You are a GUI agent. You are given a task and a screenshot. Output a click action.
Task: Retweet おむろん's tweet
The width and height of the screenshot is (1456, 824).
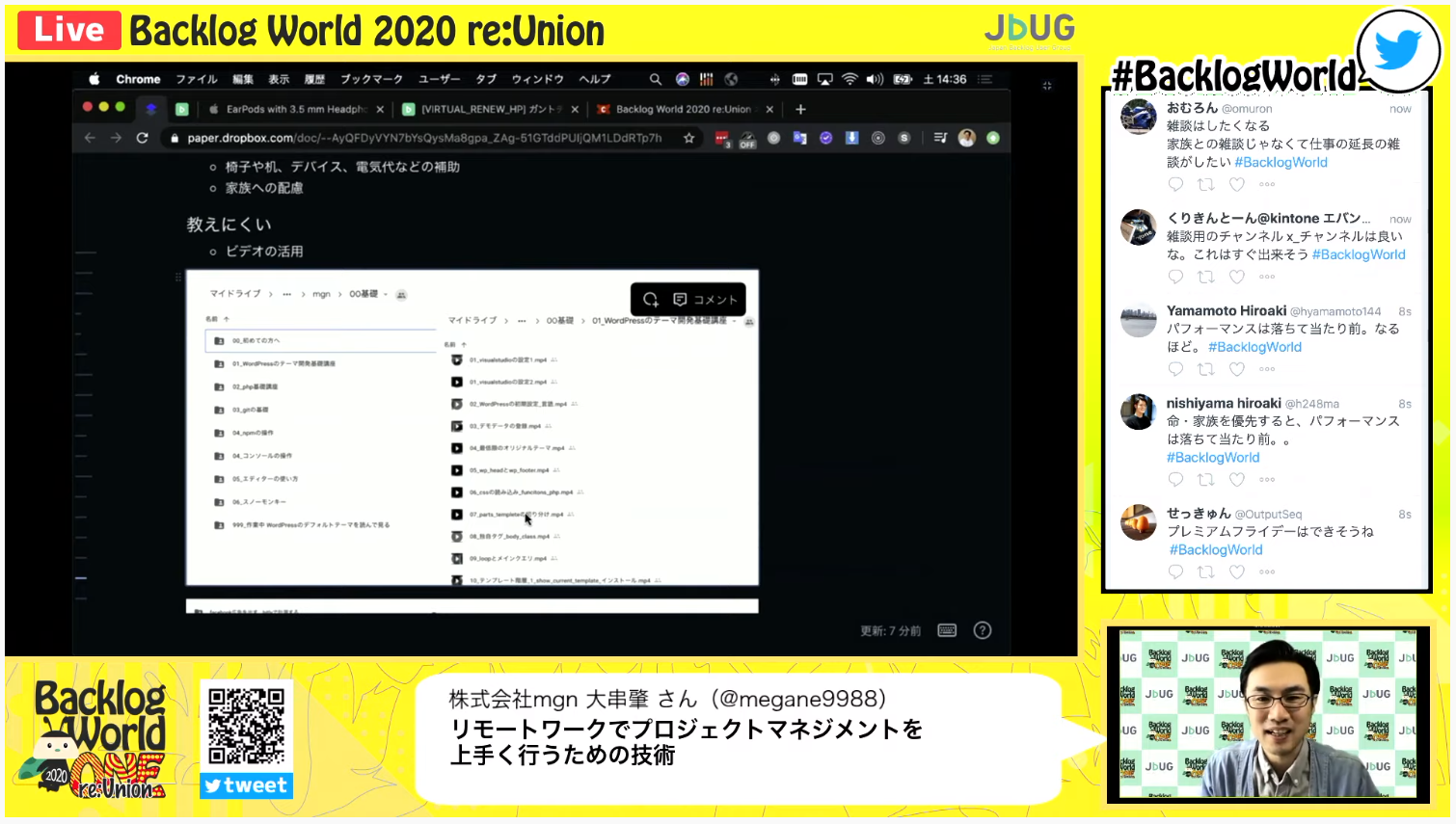click(1206, 184)
